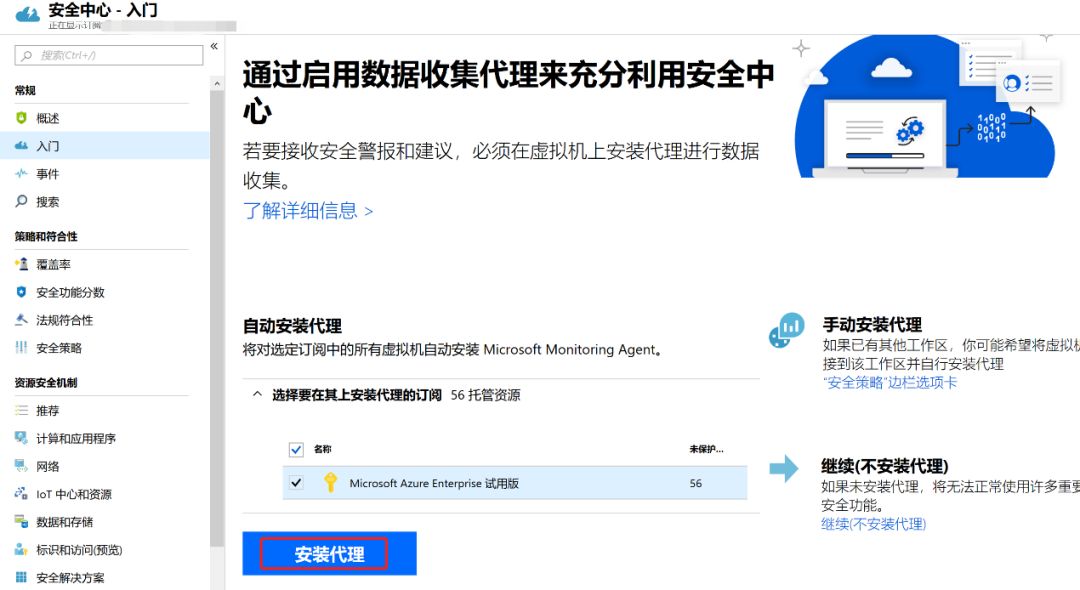The height and width of the screenshot is (590, 1080).
Task: Click the 法规符合性 gavel icon
Action: [21, 319]
